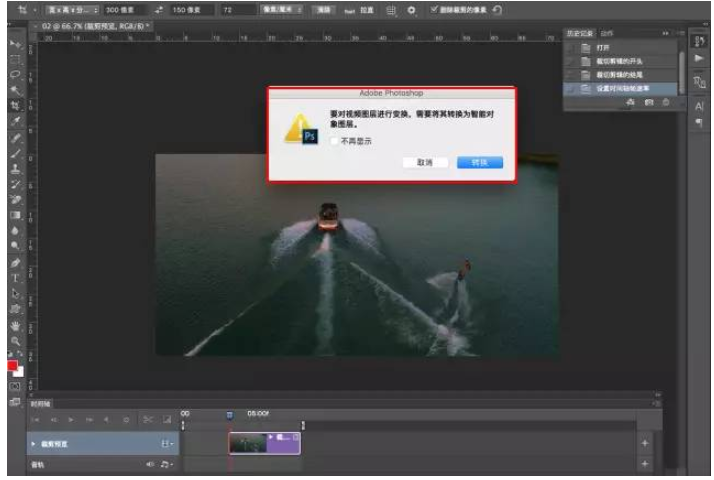Click the 转换 button in the dialog

point(479,162)
